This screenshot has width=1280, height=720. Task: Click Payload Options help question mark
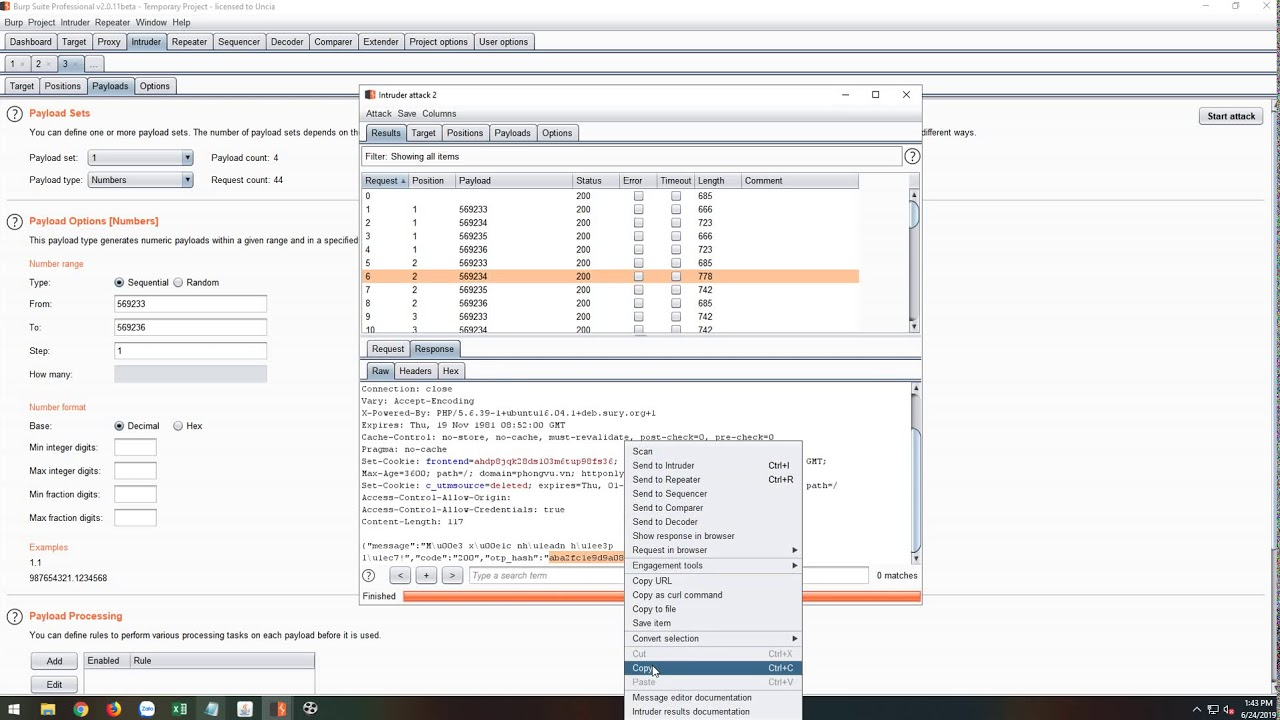[15, 222]
